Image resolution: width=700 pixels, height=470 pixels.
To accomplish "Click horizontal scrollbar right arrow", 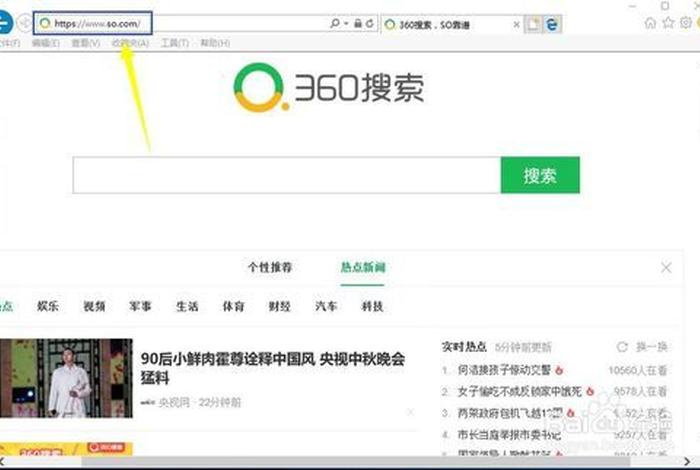I will coord(688,462).
